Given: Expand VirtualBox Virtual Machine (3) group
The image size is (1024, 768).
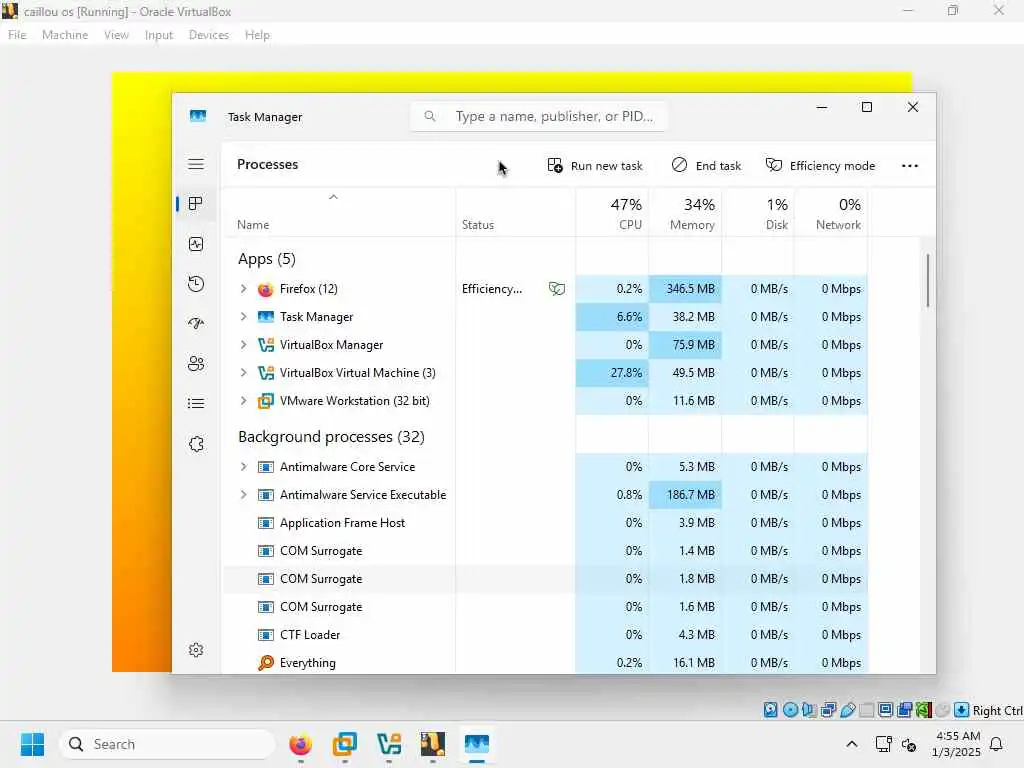Looking at the screenshot, I should click(x=244, y=373).
